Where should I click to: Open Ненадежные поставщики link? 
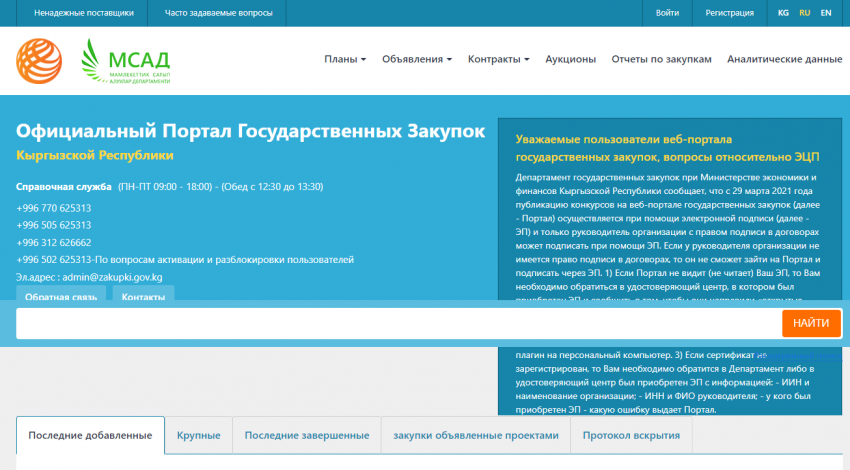(83, 13)
